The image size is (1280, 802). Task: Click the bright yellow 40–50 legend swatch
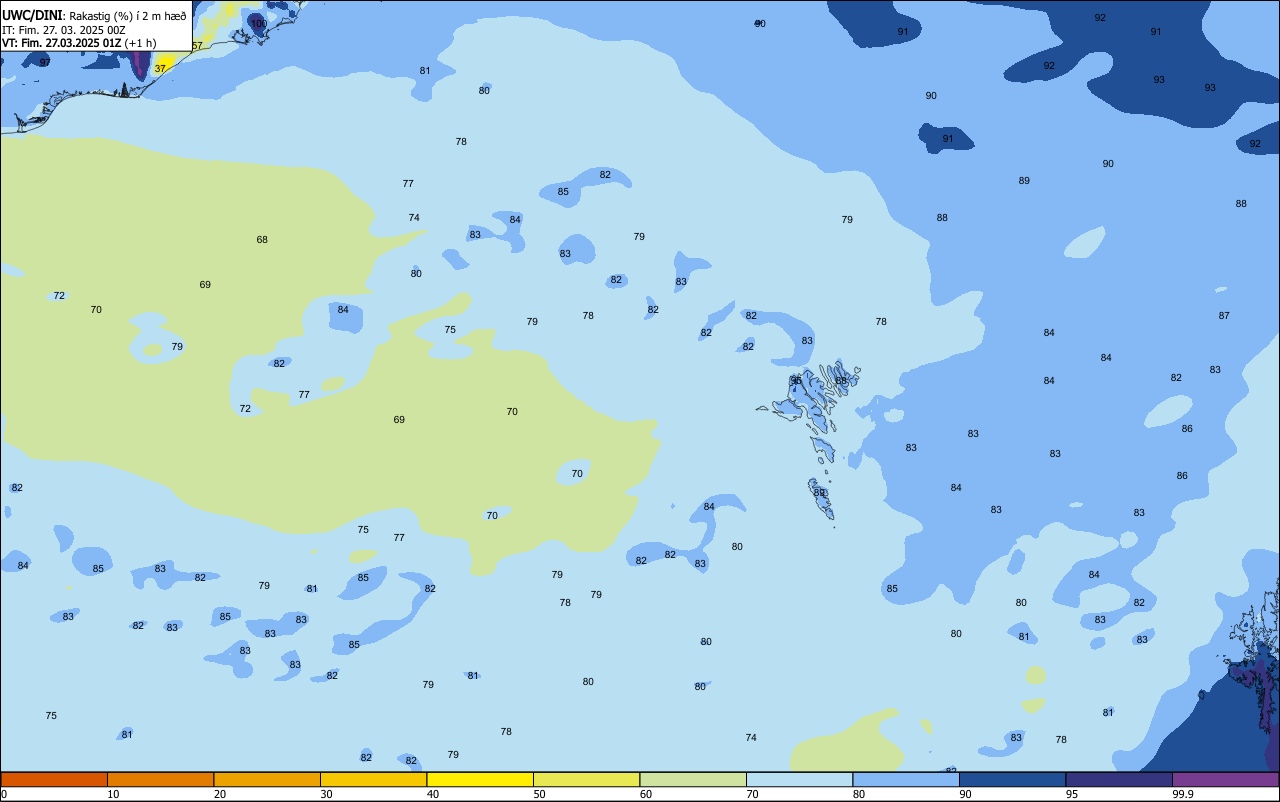point(480,779)
